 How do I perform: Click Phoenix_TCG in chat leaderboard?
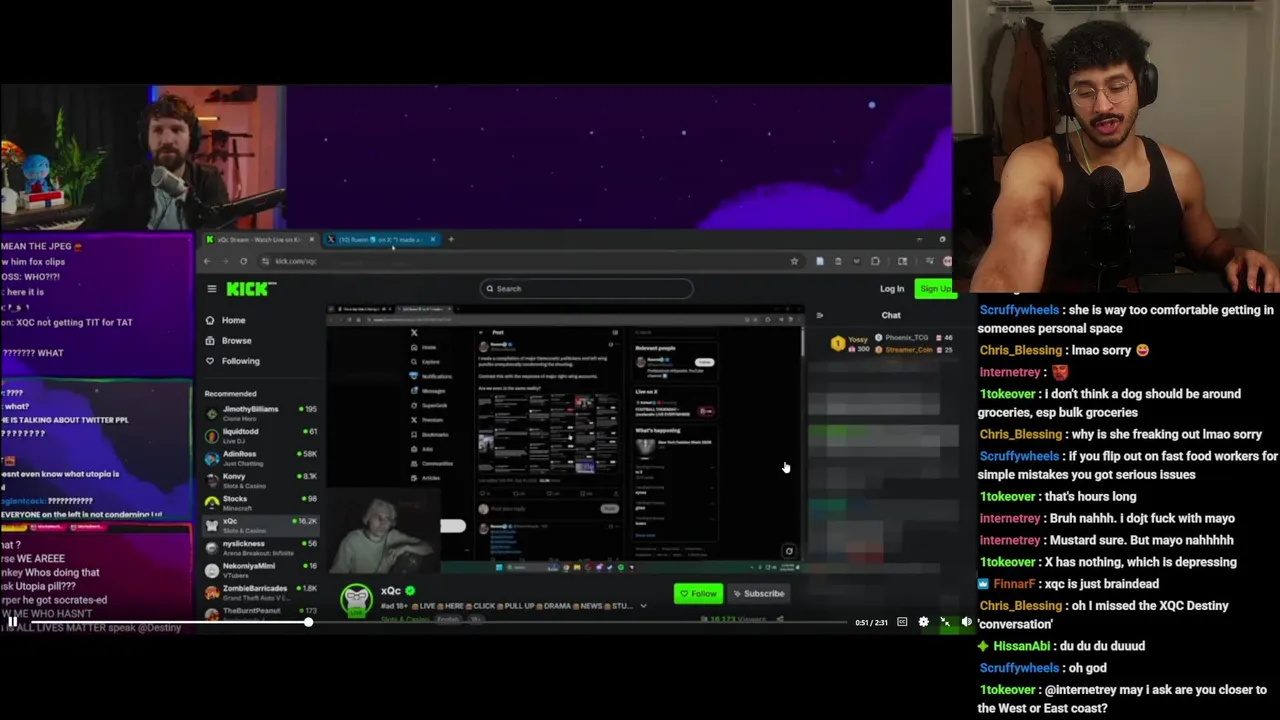906,338
